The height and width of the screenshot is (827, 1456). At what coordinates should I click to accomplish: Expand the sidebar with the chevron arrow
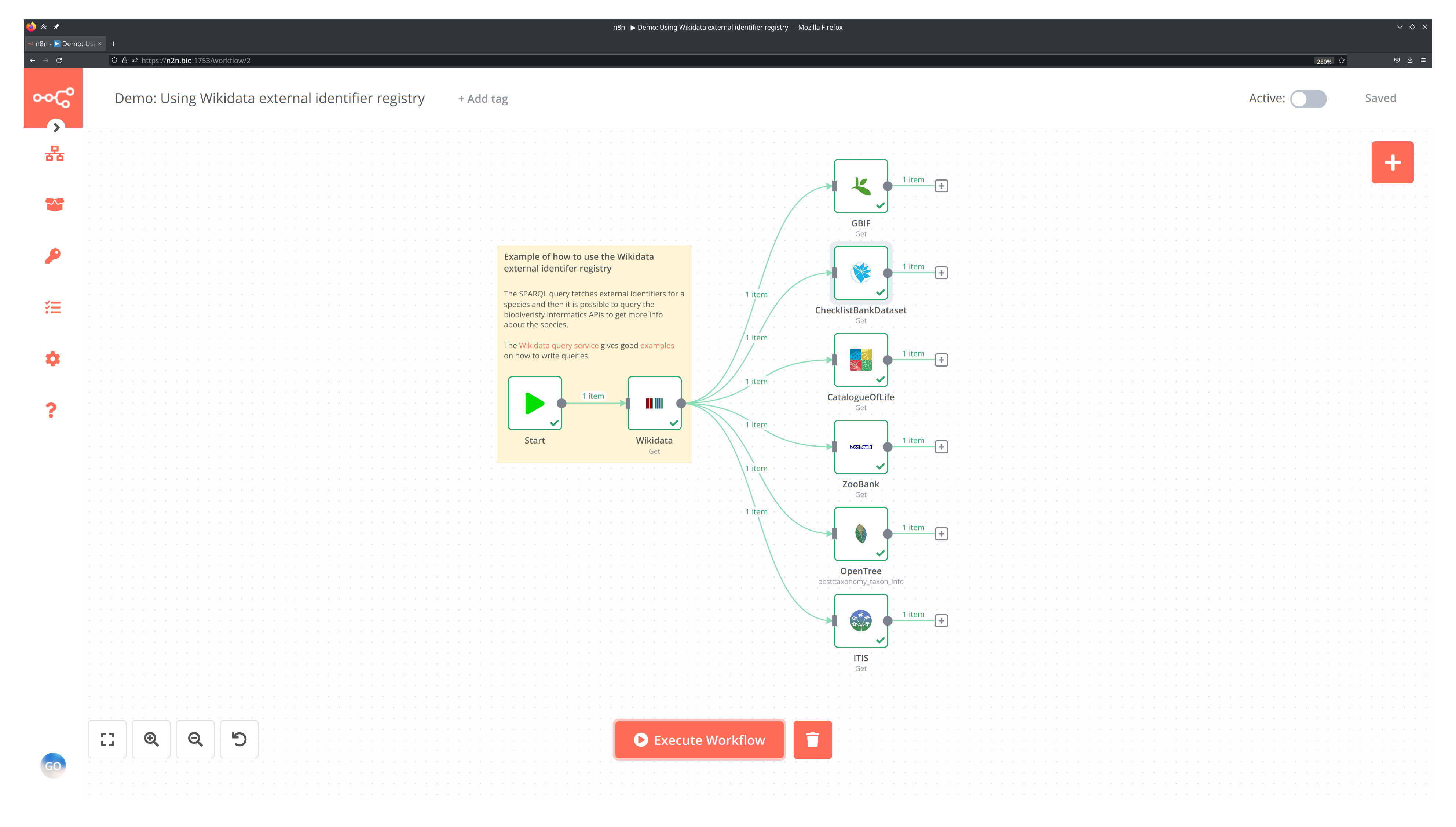tap(56, 128)
